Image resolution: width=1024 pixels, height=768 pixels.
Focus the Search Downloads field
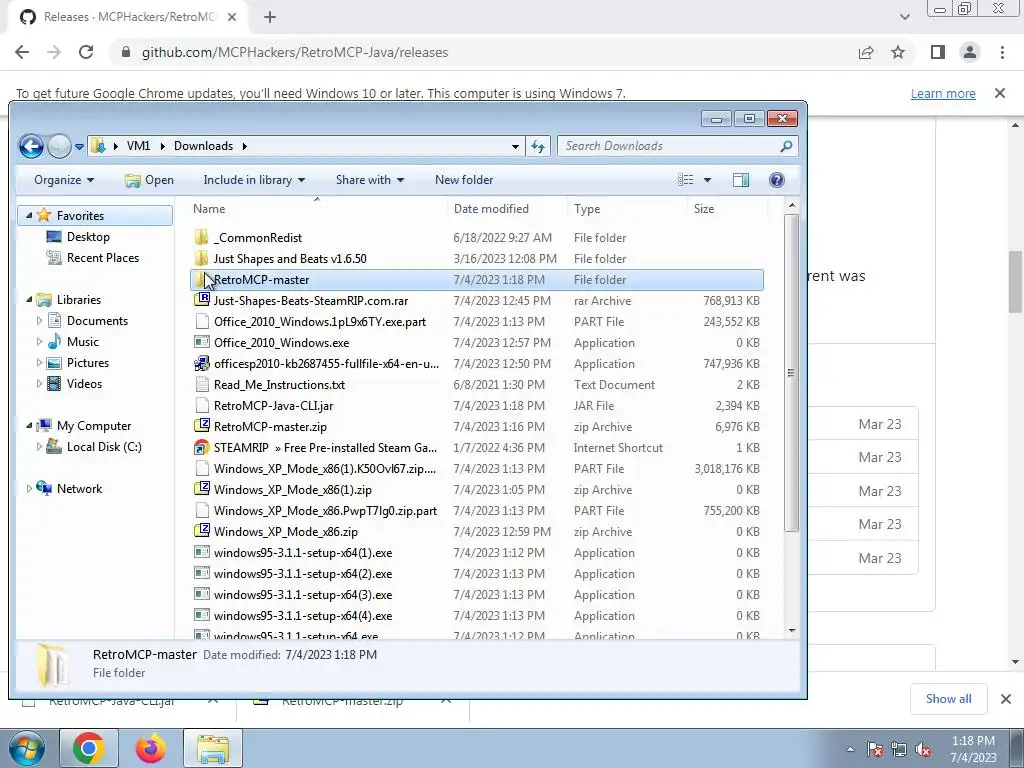tap(677, 146)
